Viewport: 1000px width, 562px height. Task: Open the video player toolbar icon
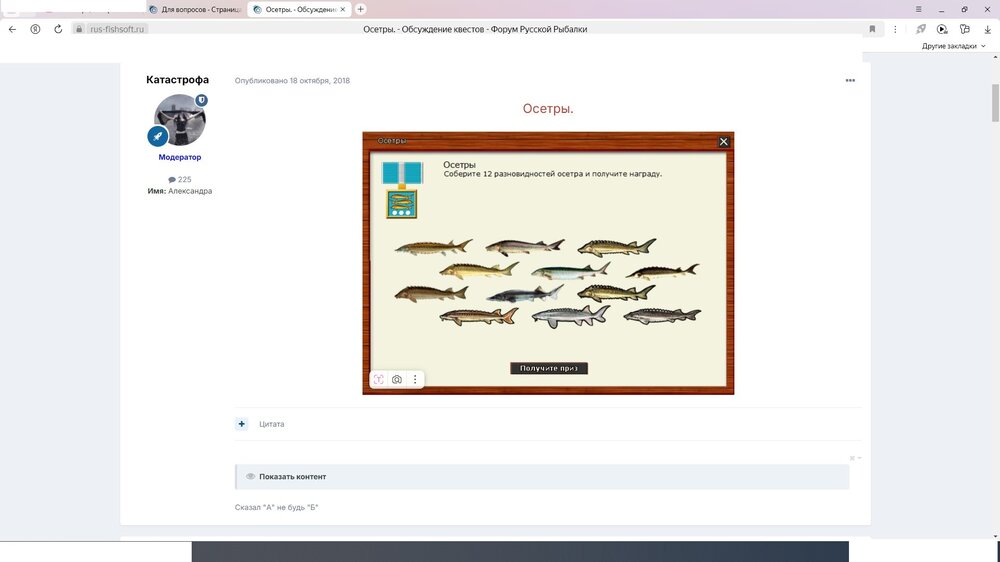point(942,29)
